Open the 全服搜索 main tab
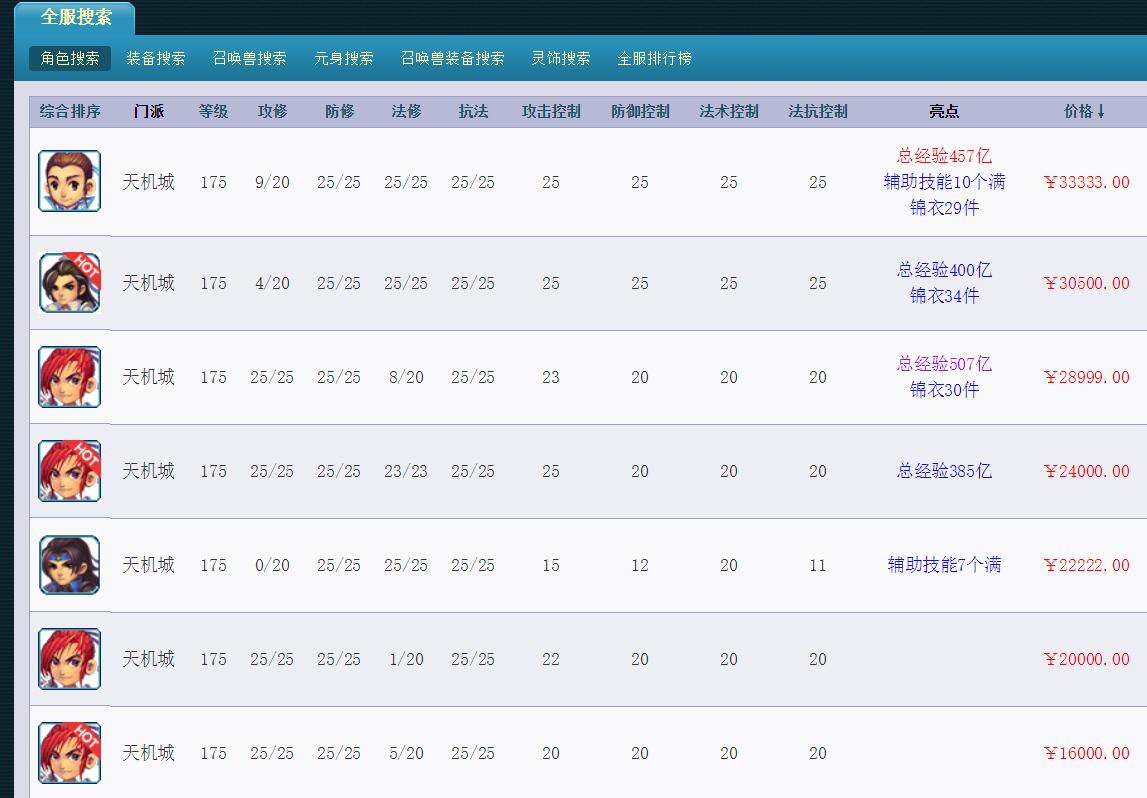 click(75, 18)
